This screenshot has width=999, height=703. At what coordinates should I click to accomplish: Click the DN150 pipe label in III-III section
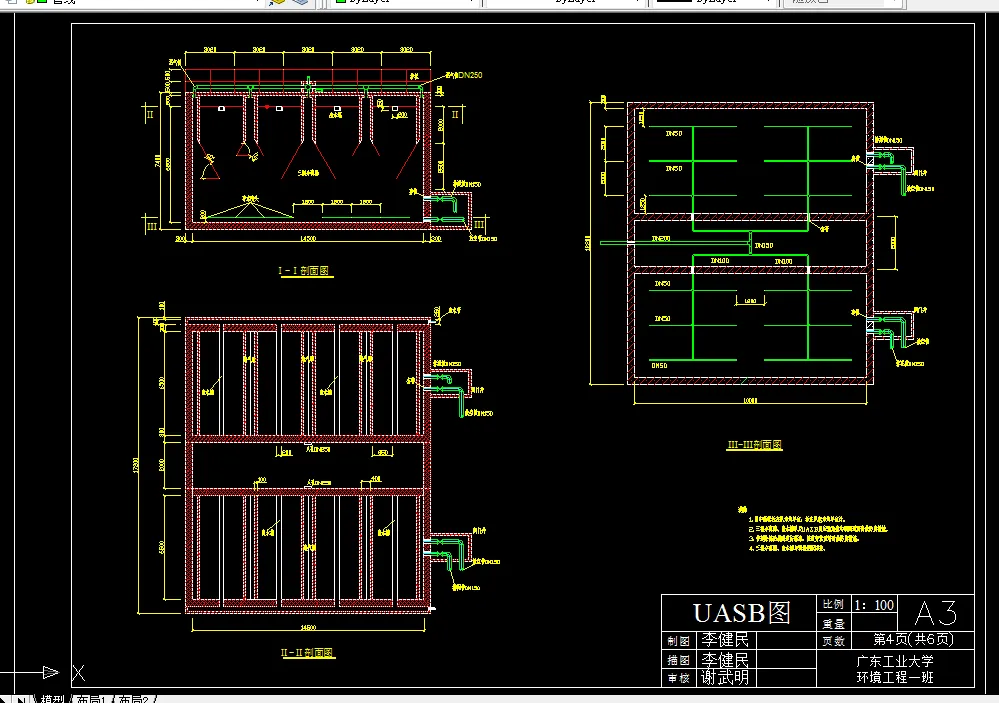(764, 245)
